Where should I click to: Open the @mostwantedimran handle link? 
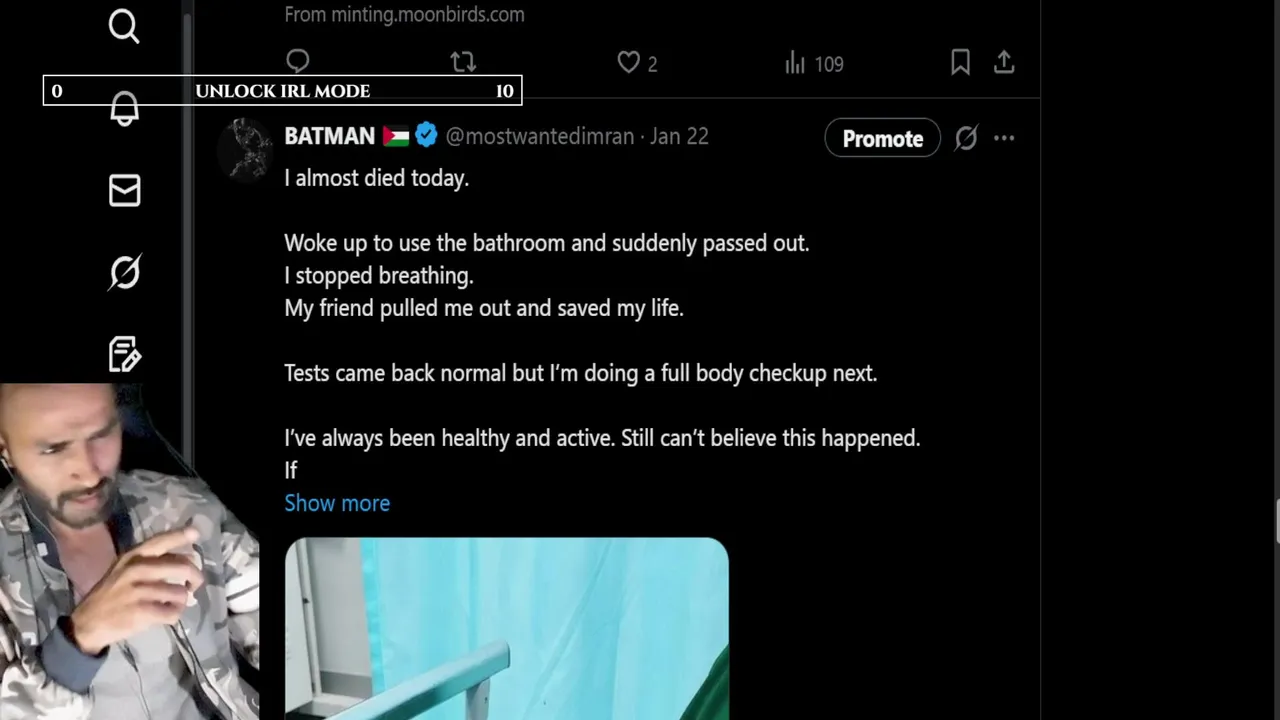click(539, 136)
